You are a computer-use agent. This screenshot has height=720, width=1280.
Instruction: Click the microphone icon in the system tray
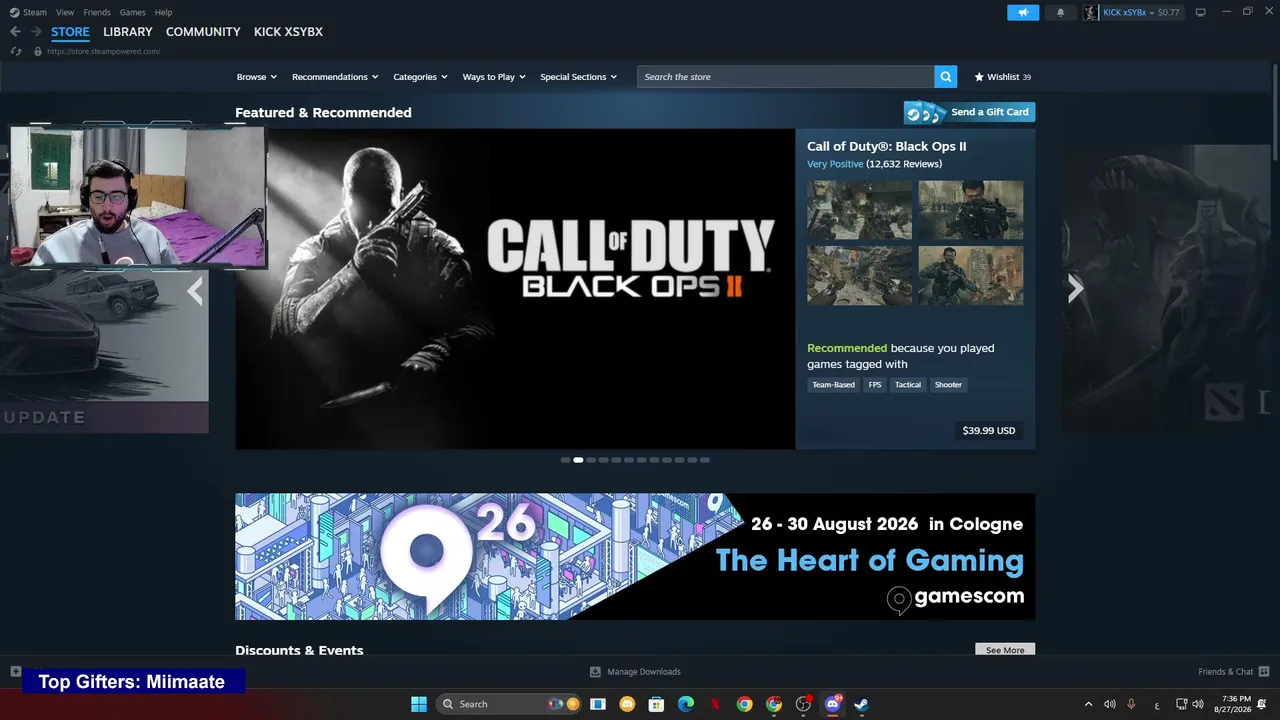(1131, 704)
